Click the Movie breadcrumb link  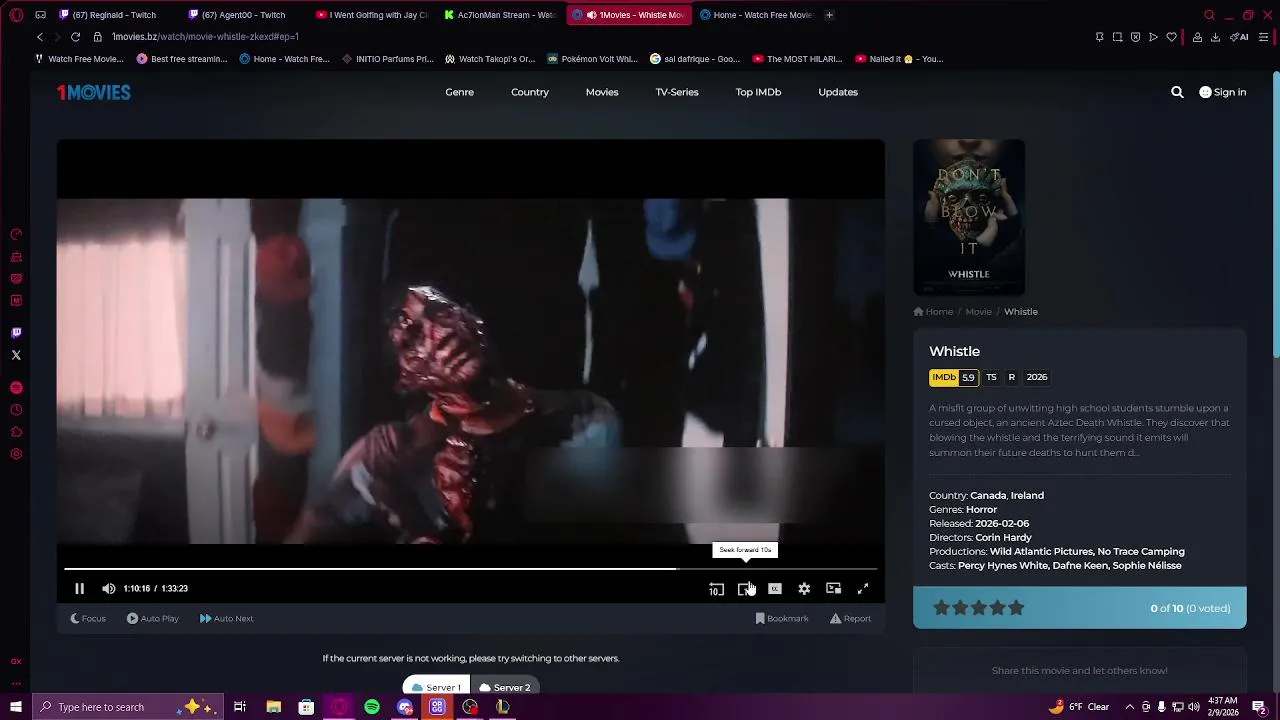point(978,311)
